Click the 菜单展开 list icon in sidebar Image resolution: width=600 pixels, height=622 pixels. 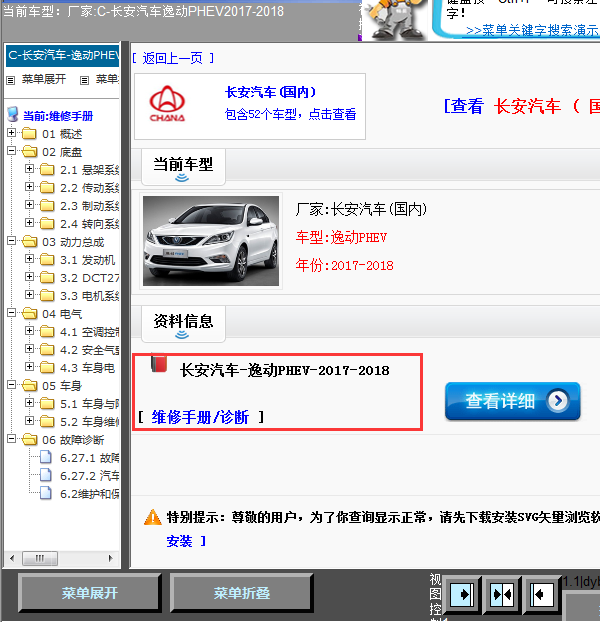(10, 81)
